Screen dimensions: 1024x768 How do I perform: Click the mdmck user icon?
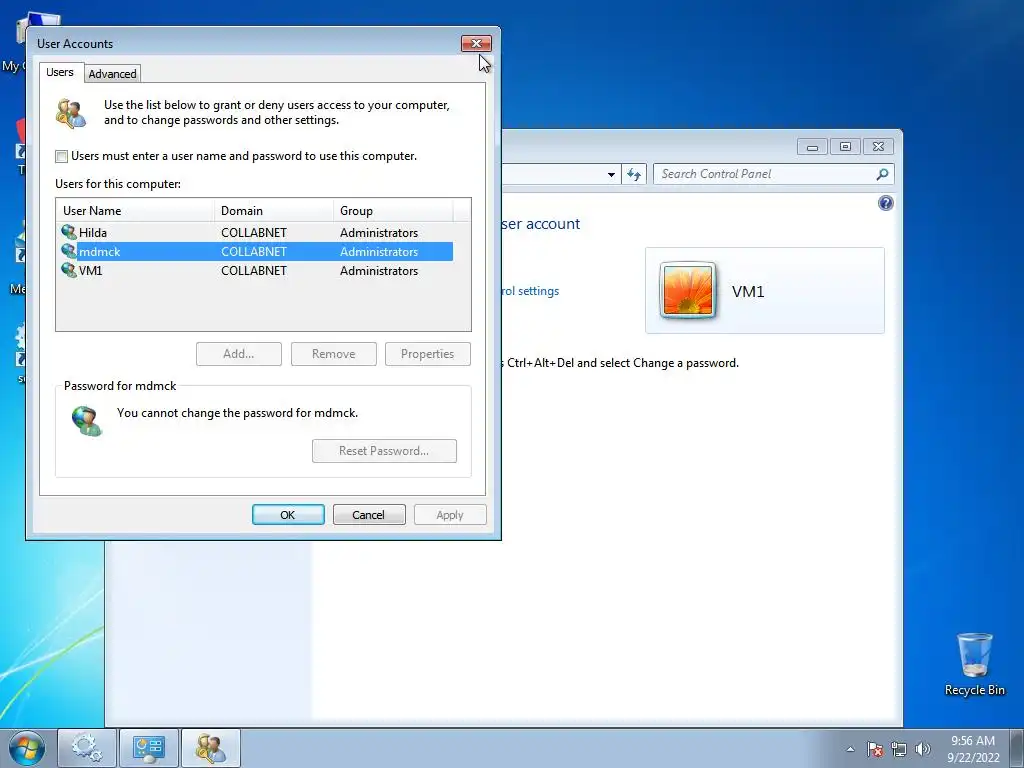[69, 251]
